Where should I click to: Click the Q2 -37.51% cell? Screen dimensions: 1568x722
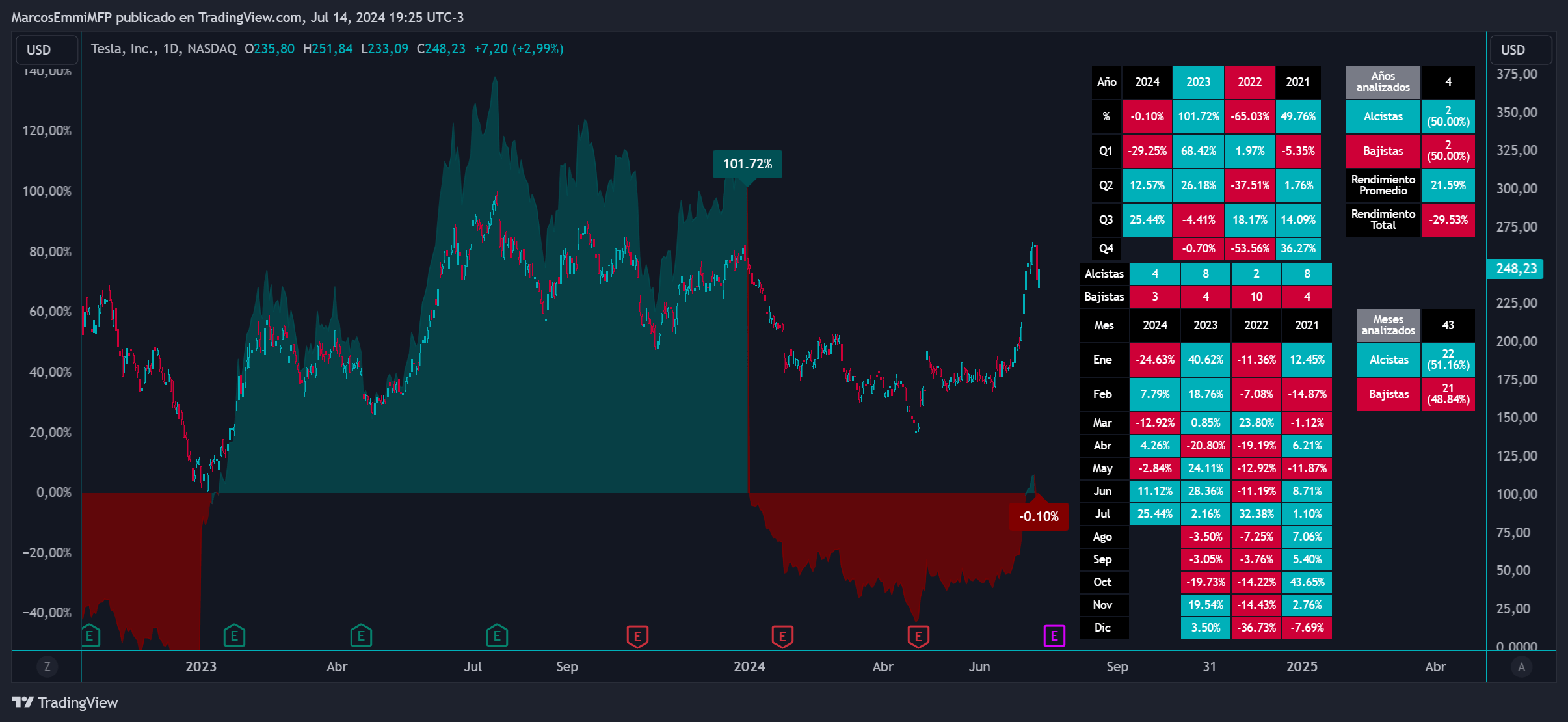click(1249, 185)
